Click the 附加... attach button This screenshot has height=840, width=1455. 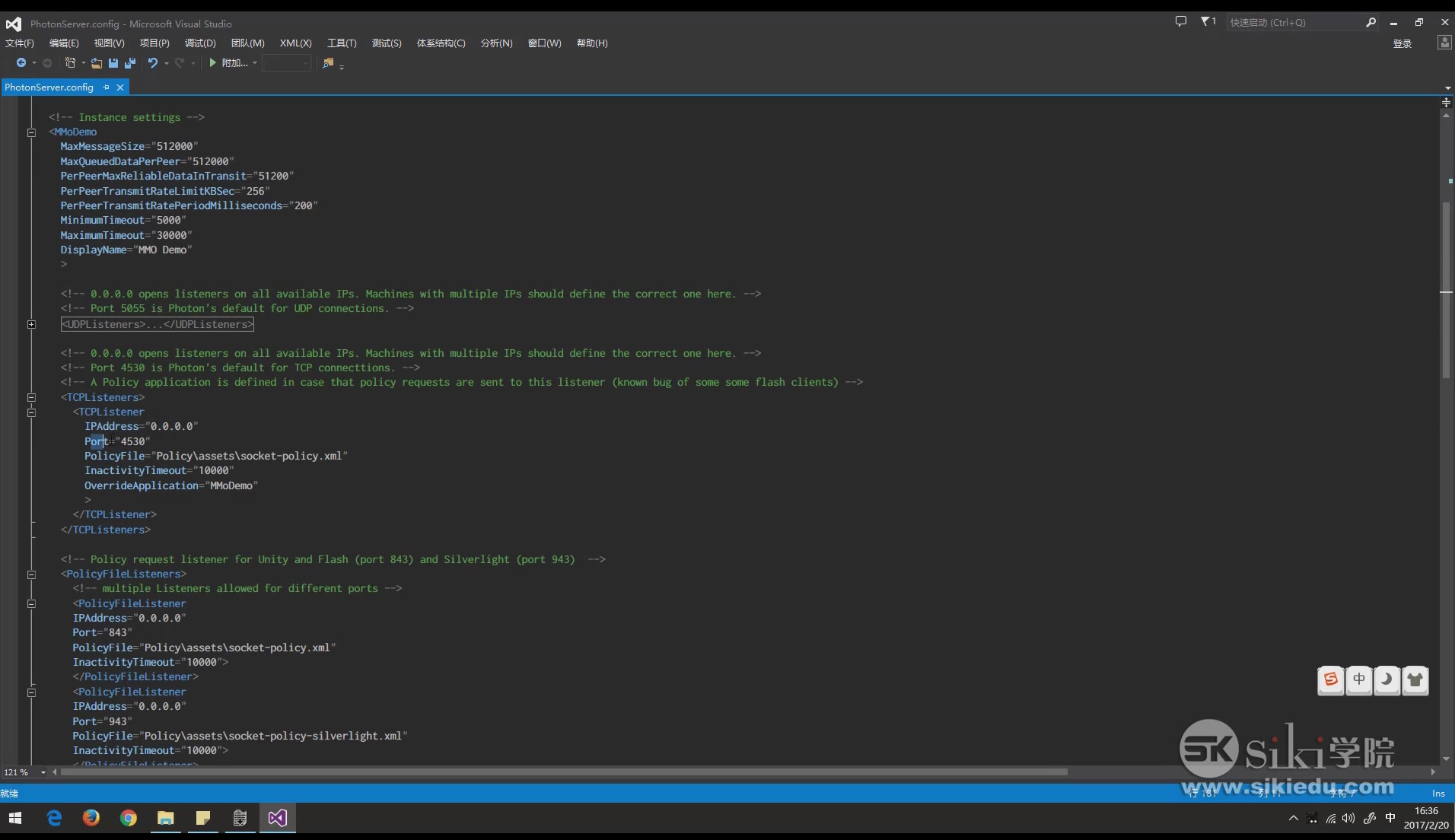pos(234,63)
